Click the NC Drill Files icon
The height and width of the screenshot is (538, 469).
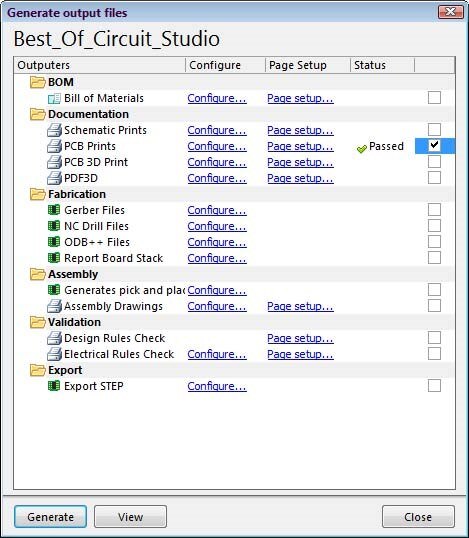(54, 226)
